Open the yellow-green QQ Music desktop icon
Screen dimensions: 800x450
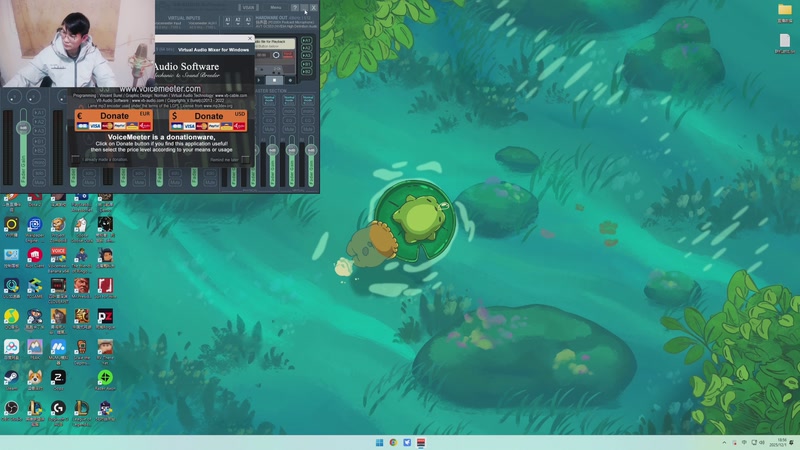(11, 316)
